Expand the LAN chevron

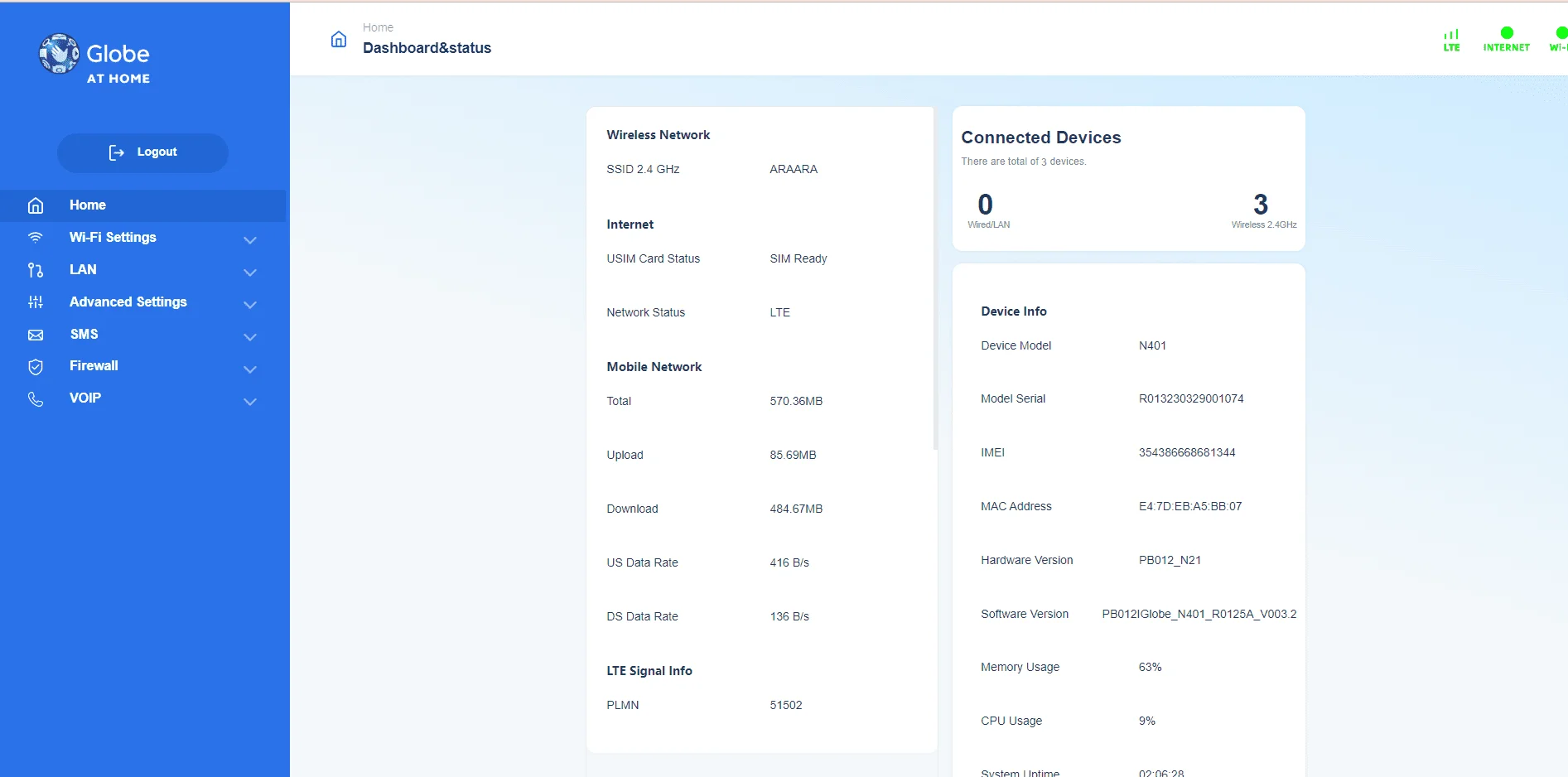250,273
